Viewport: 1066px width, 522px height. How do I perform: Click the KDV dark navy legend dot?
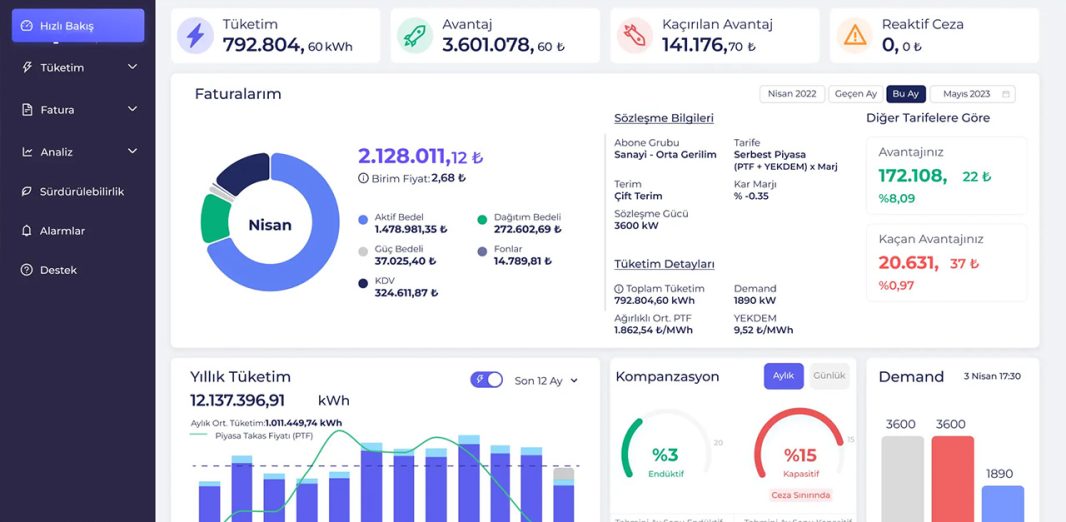pyautogui.click(x=363, y=283)
